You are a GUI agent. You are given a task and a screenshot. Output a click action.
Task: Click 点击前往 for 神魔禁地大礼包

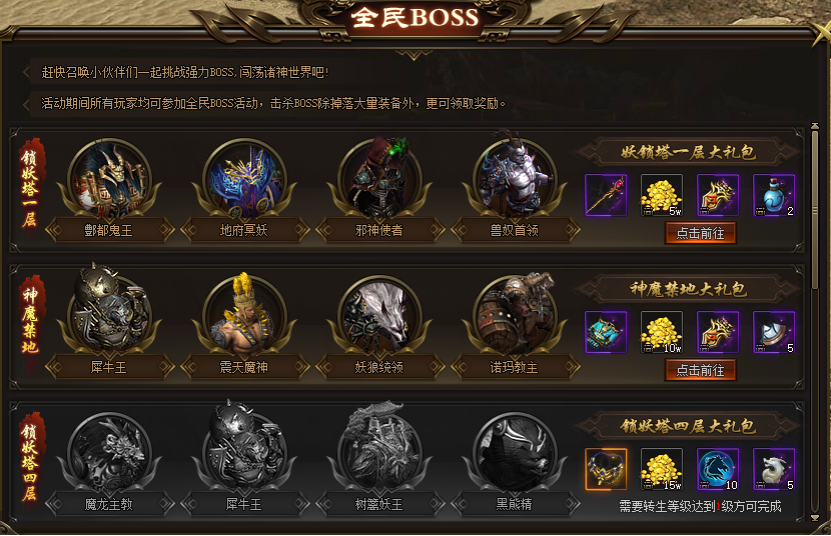701,370
